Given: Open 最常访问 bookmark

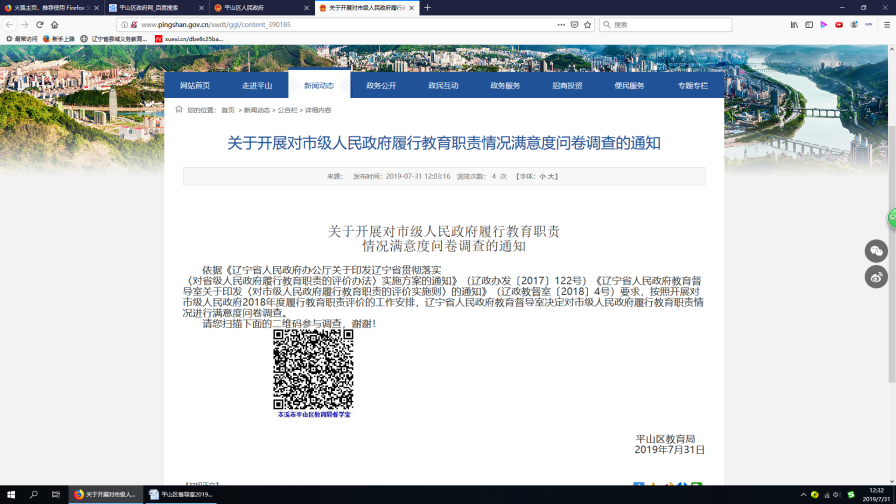Looking at the screenshot, I should coord(21,39).
